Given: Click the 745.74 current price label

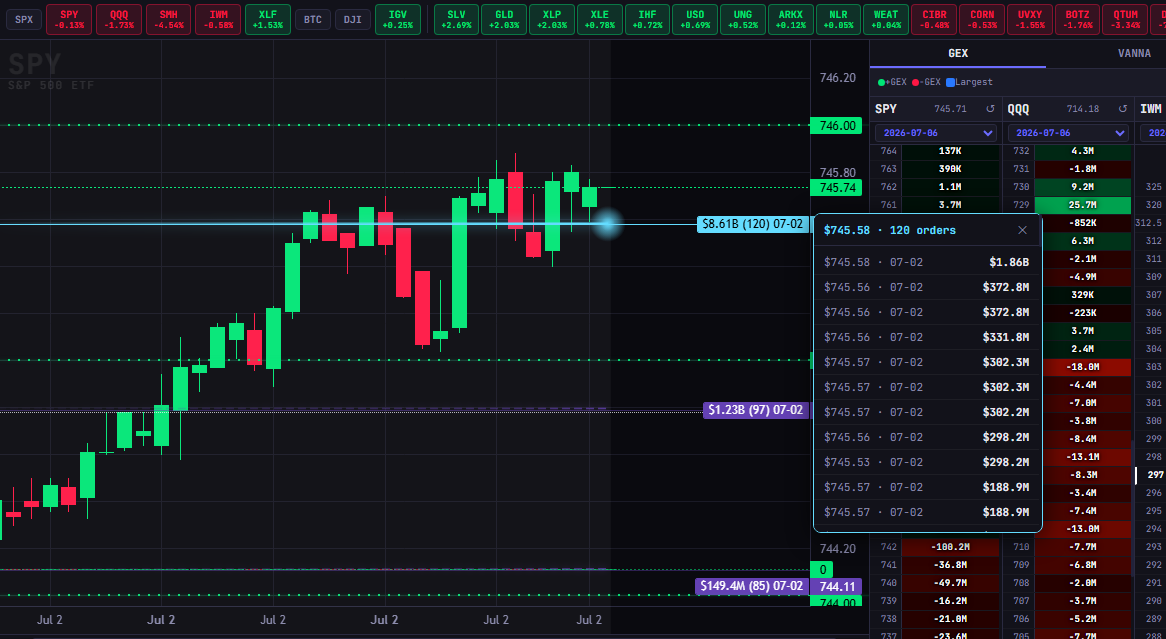Looking at the screenshot, I should tap(837, 187).
